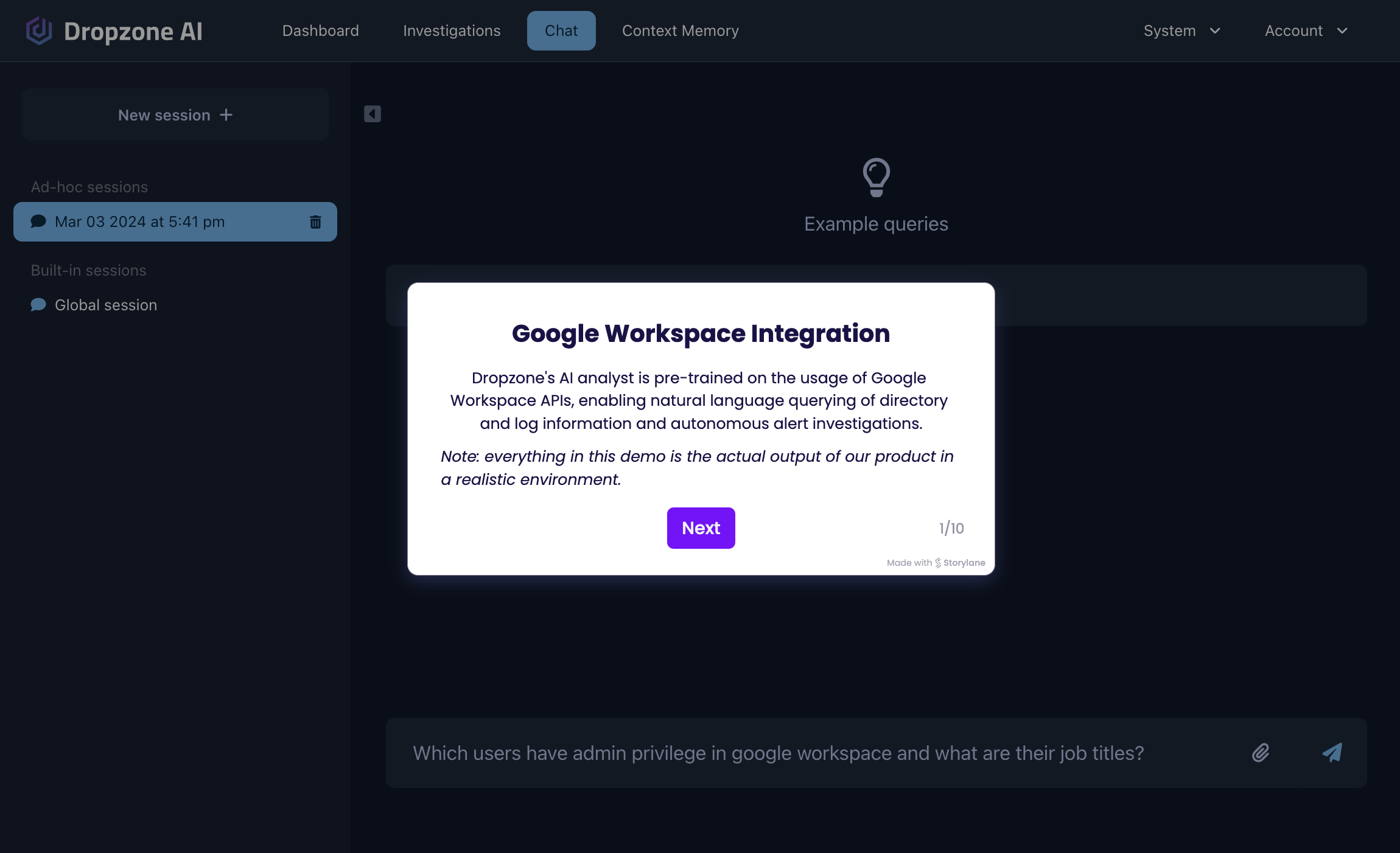The image size is (1400, 853).
Task: Click the lightbulb Example queries icon
Action: (x=877, y=178)
